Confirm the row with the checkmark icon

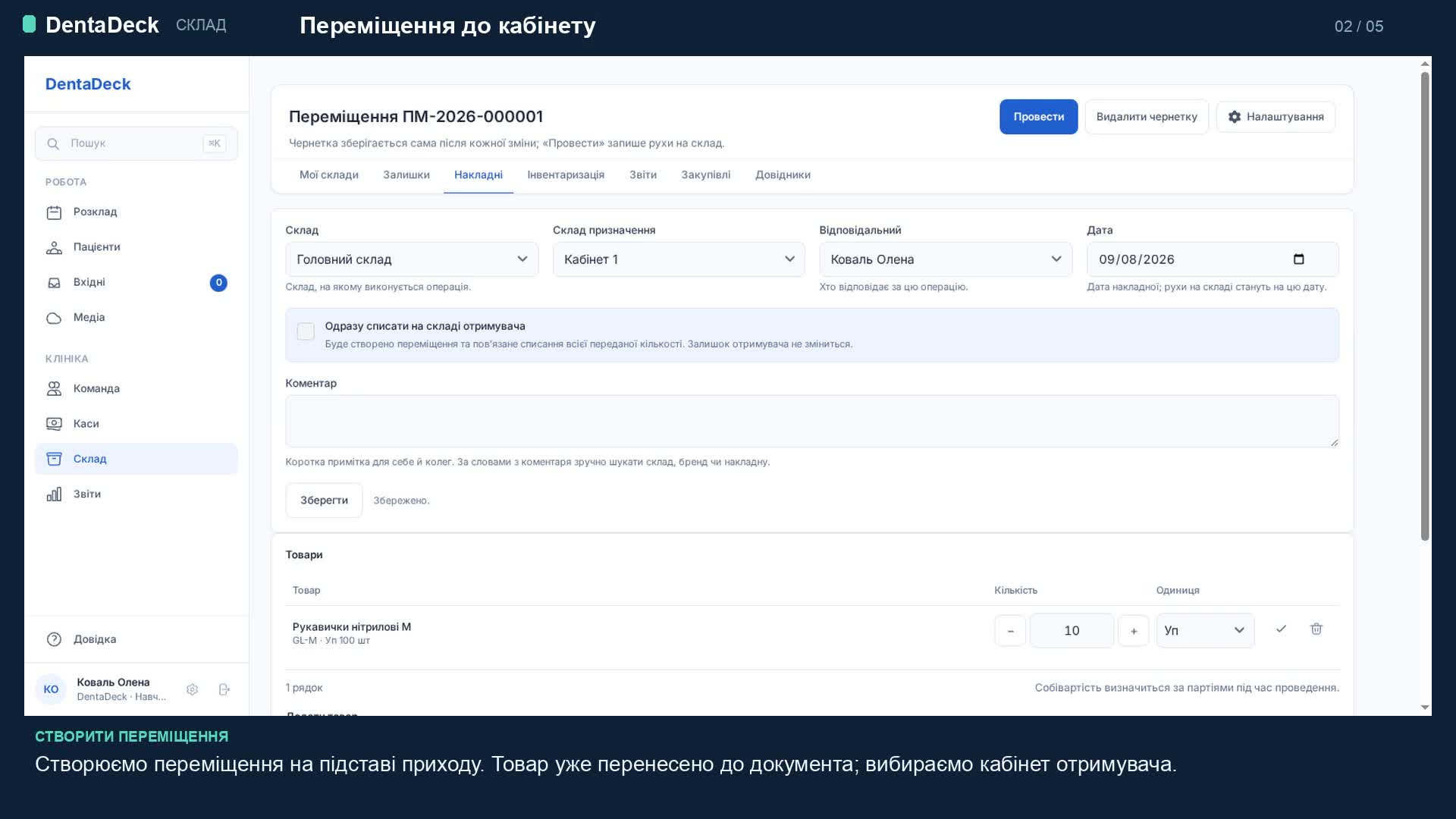[1281, 629]
